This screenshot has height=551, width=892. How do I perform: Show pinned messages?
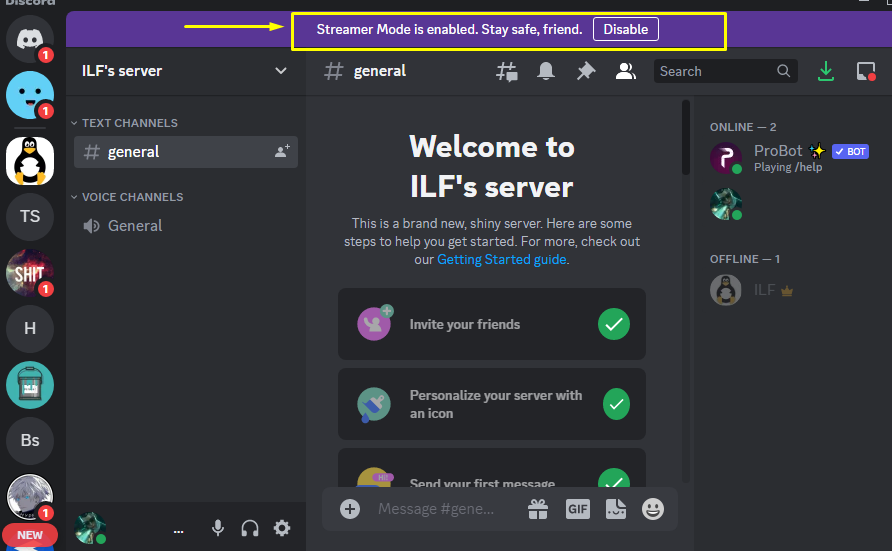(585, 72)
